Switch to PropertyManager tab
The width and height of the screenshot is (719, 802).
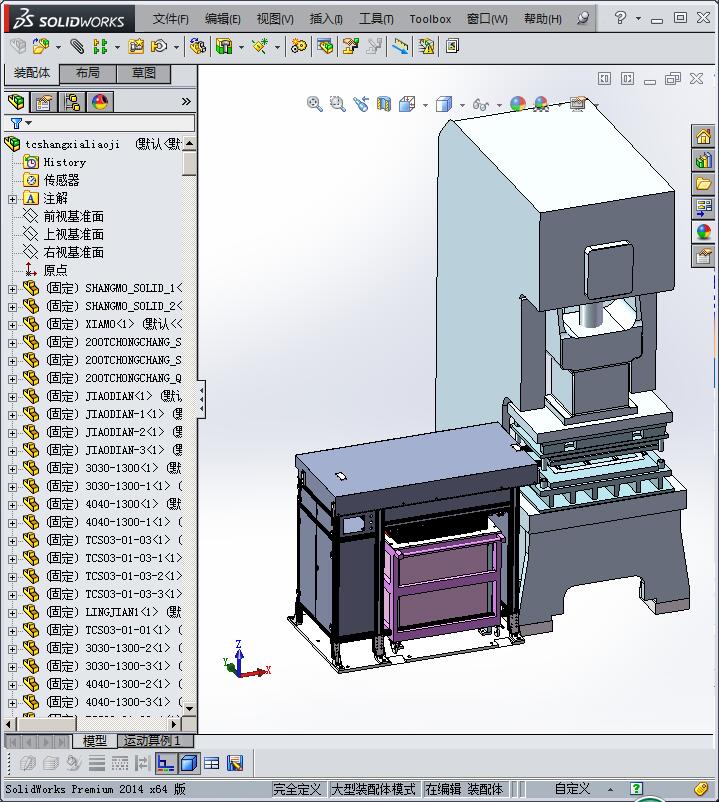click(44, 102)
